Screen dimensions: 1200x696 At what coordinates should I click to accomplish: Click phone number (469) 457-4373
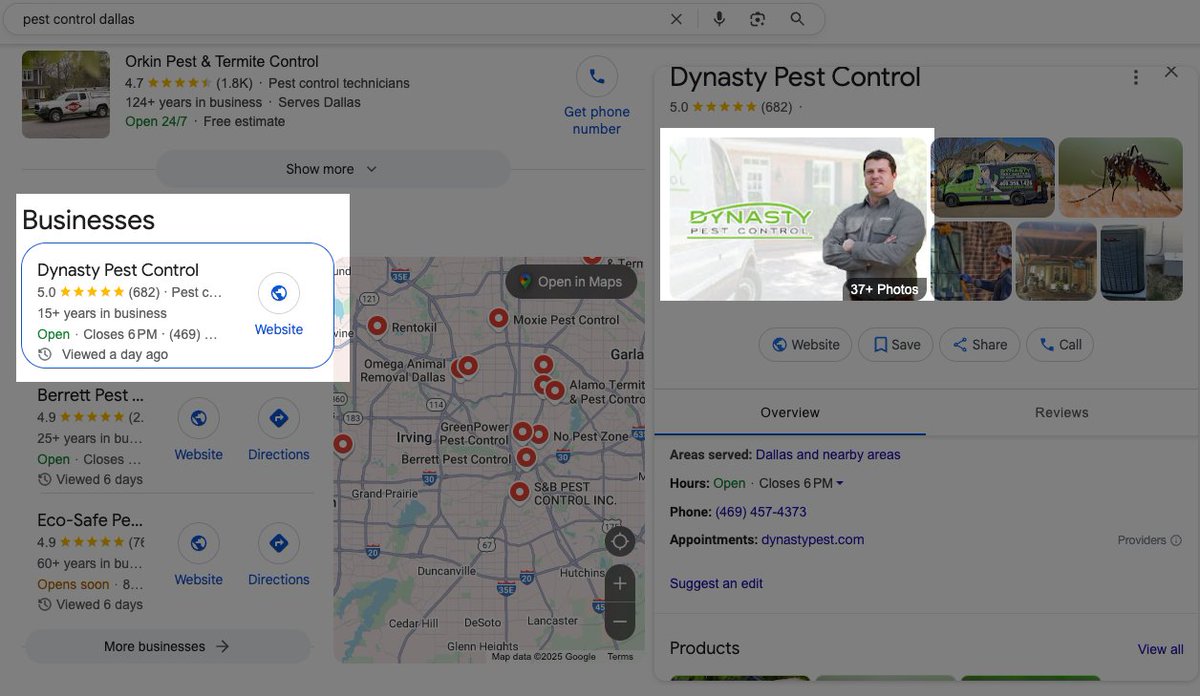[x=760, y=511]
